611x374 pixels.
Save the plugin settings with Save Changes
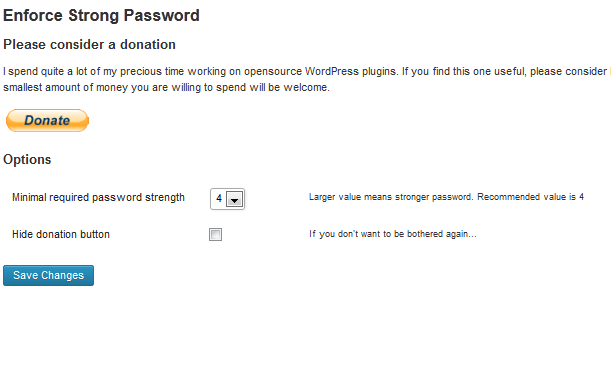(x=48, y=275)
